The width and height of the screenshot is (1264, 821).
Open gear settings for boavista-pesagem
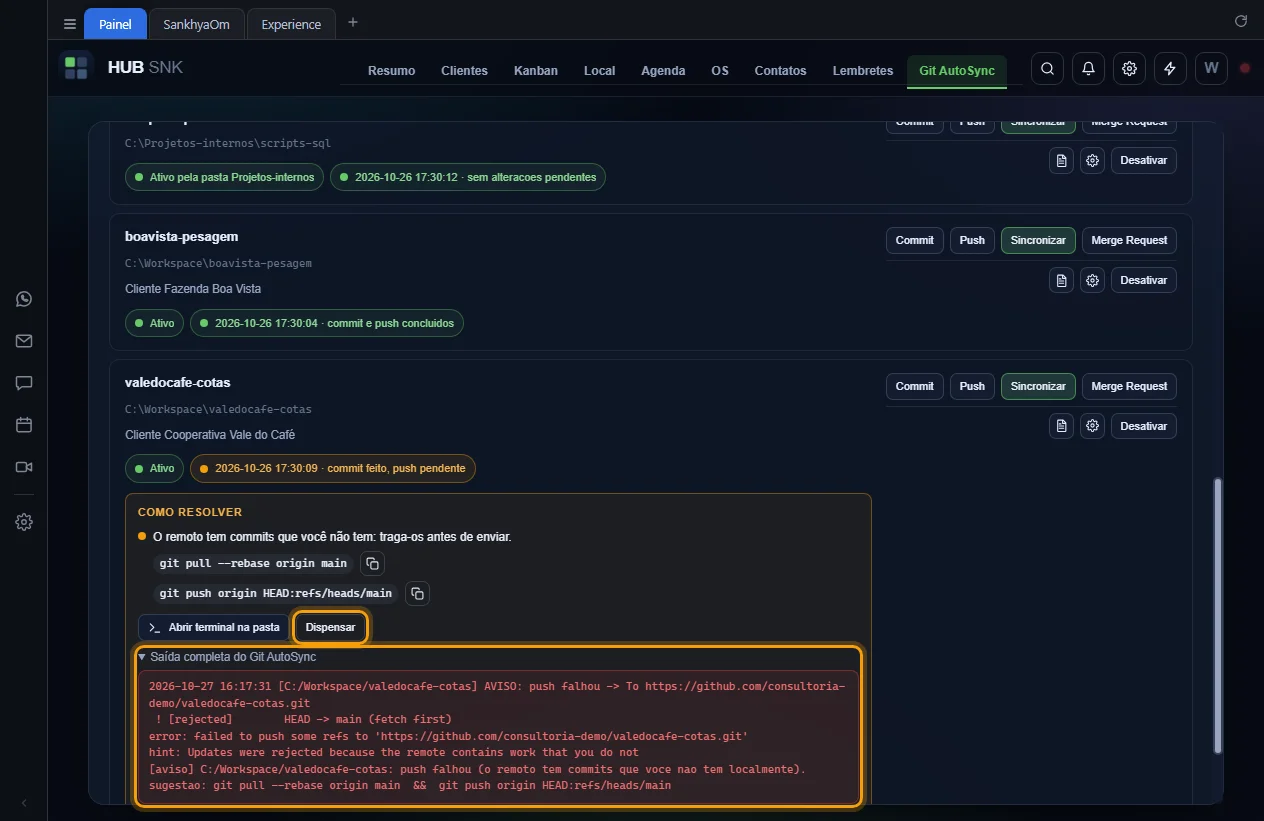click(x=1093, y=280)
